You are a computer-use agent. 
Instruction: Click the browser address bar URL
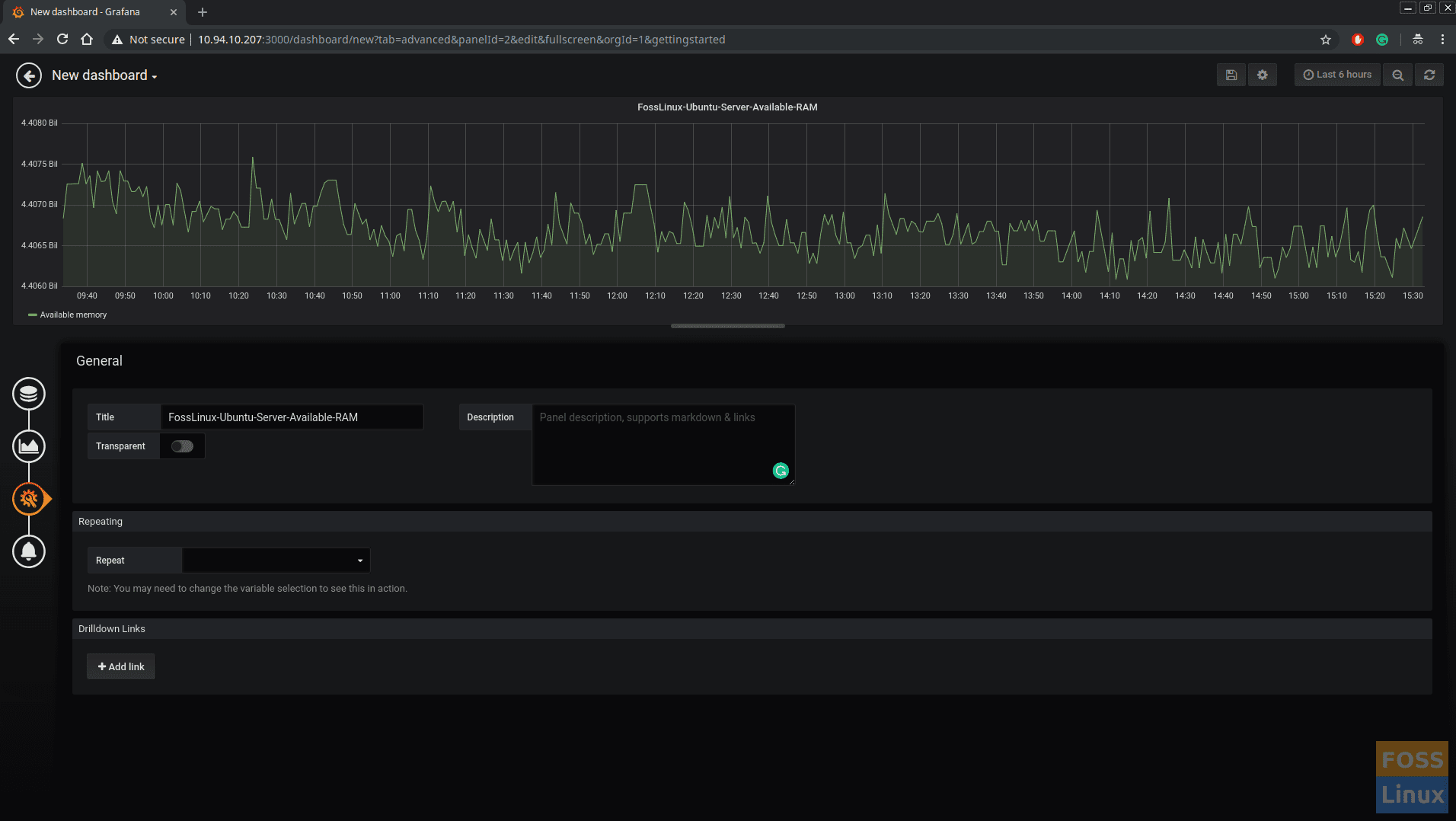click(x=461, y=40)
